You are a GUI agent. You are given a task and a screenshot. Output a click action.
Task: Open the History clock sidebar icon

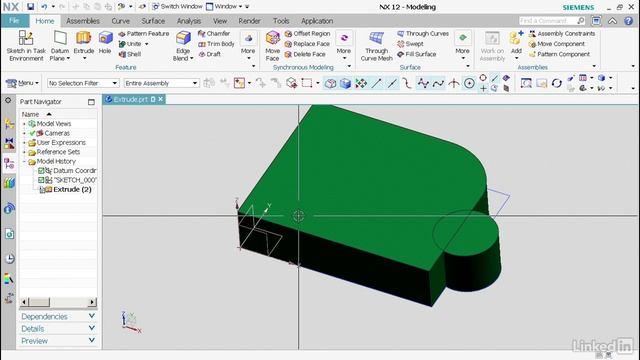tap(9, 258)
